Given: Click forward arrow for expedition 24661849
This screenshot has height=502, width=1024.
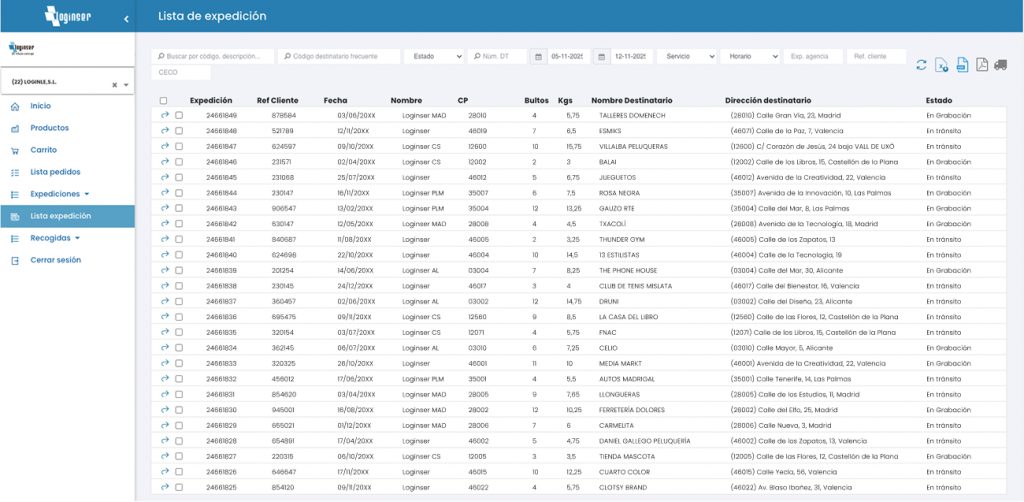Looking at the screenshot, I should click(165, 115).
